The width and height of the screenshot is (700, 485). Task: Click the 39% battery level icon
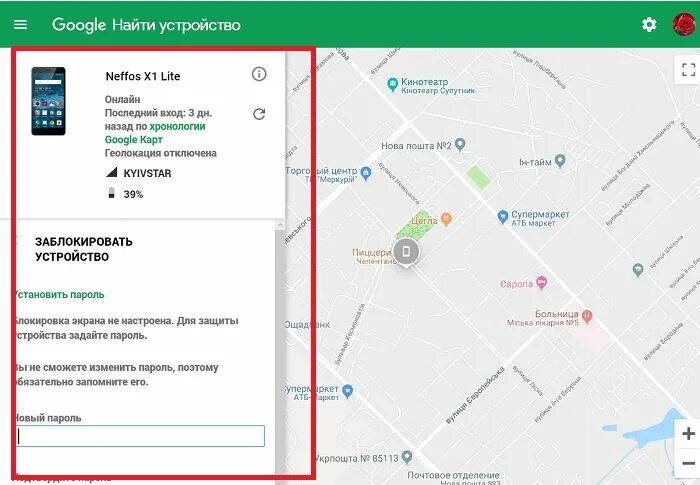[x=112, y=193]
